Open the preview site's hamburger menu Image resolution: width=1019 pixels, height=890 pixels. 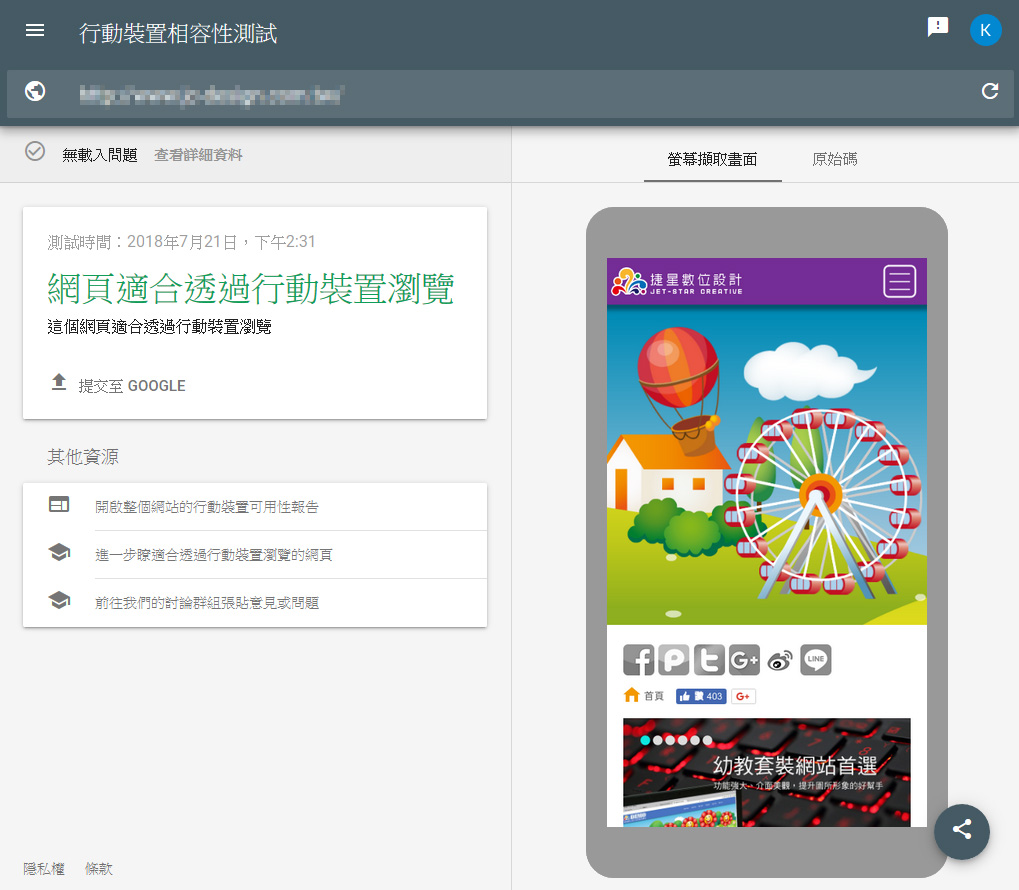click(x=900, y=281)
